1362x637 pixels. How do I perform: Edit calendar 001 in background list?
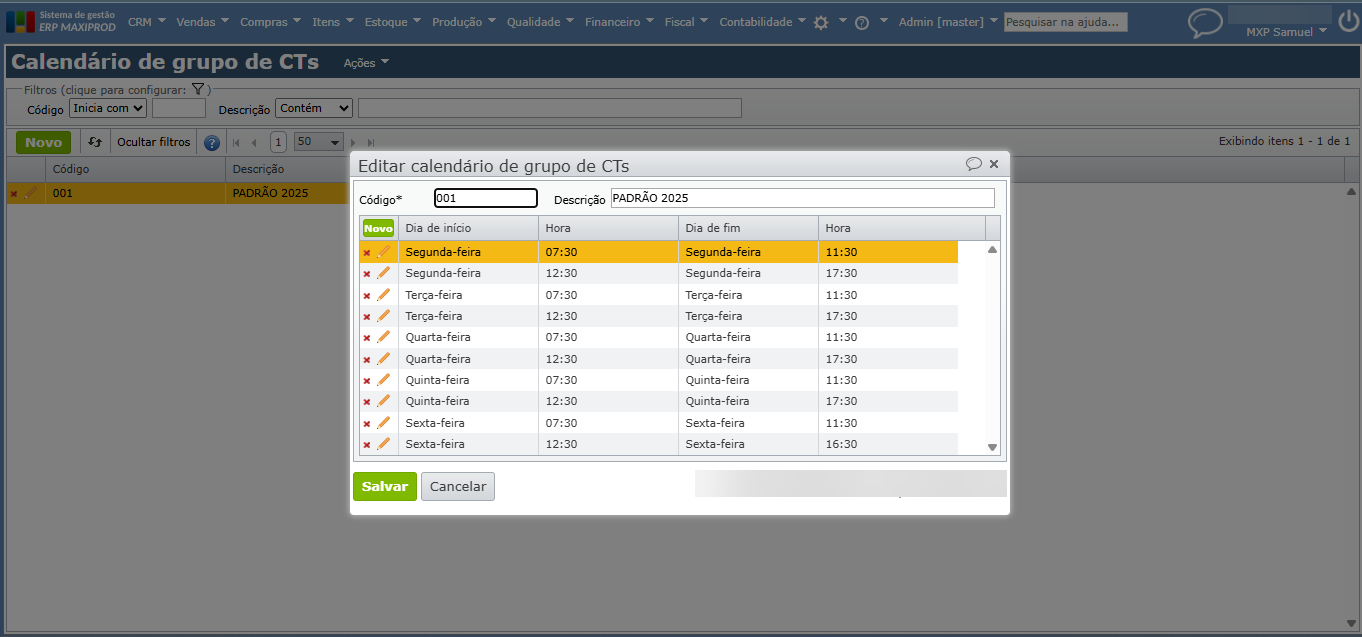(x=30, y=193)
